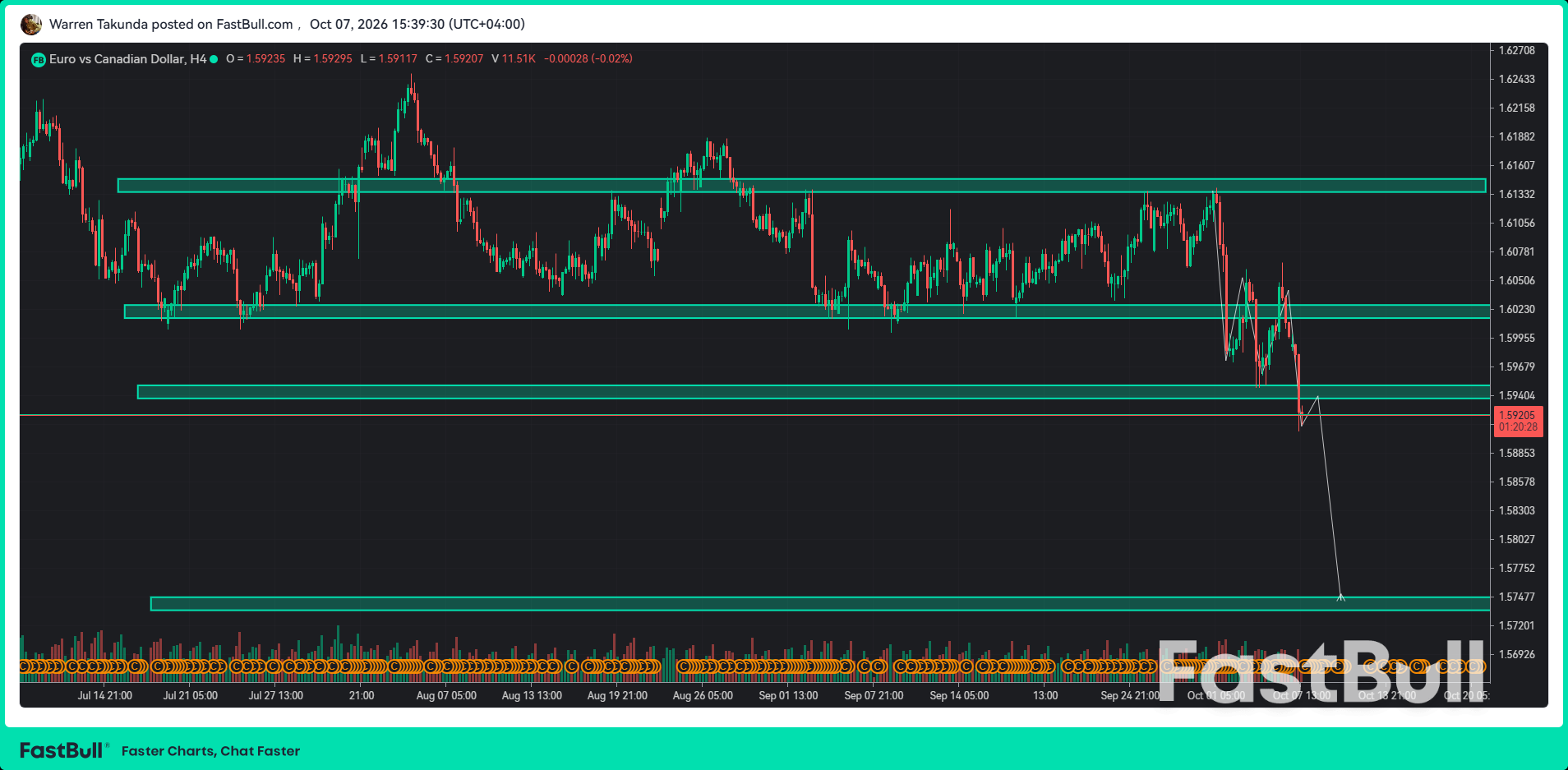
Task: Click Warren Takunda's profile avatar
Action: coord(31,25)
